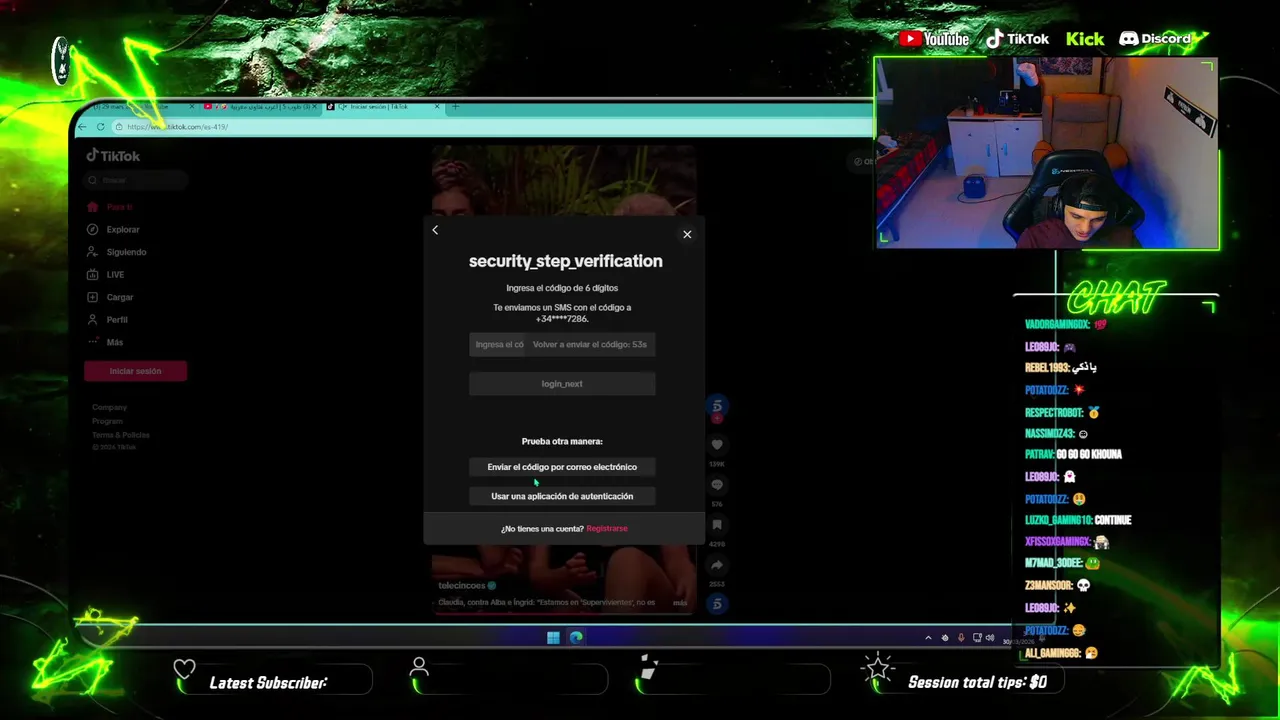Open LIVE in the sidebar
Image resolution: width=1280 pixels, height=720 pixels.
(x=106, y=274)
